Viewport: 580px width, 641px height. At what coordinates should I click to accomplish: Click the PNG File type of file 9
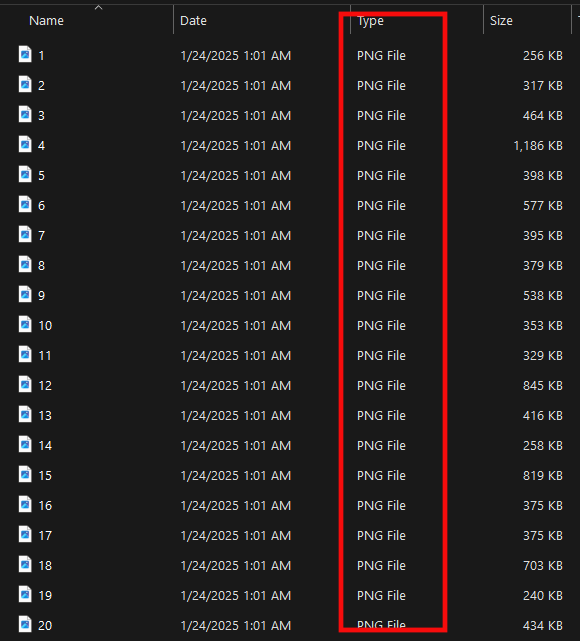pos(381,296)
